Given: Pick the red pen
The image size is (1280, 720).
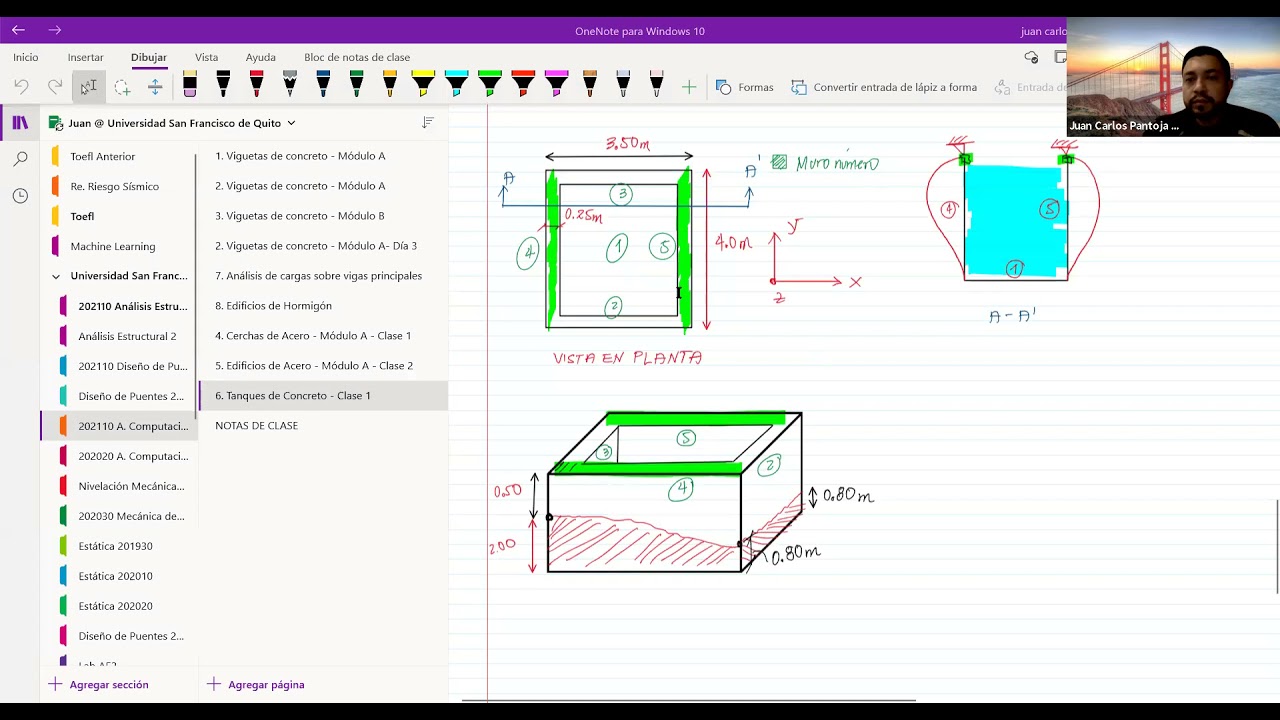Looking at the screenshot, I should (x=257, y=84).
